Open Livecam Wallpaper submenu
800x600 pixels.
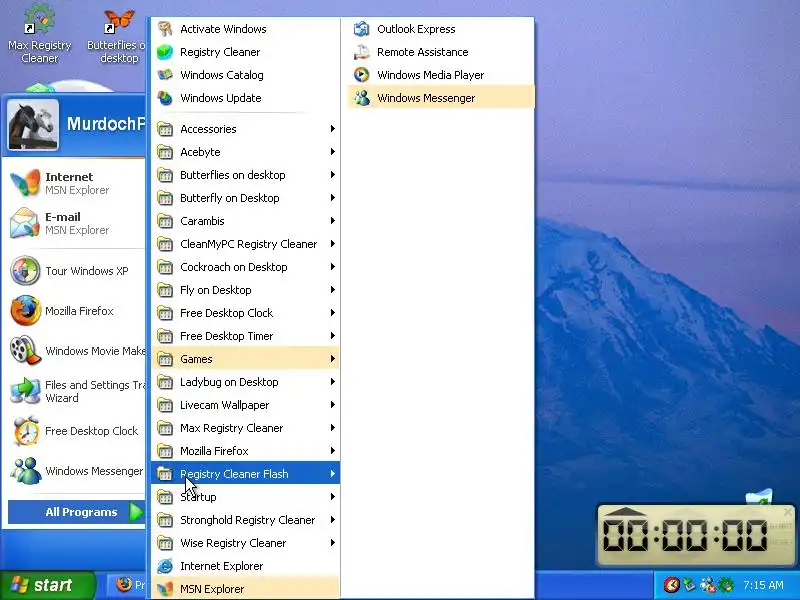(x=245, y=405)
